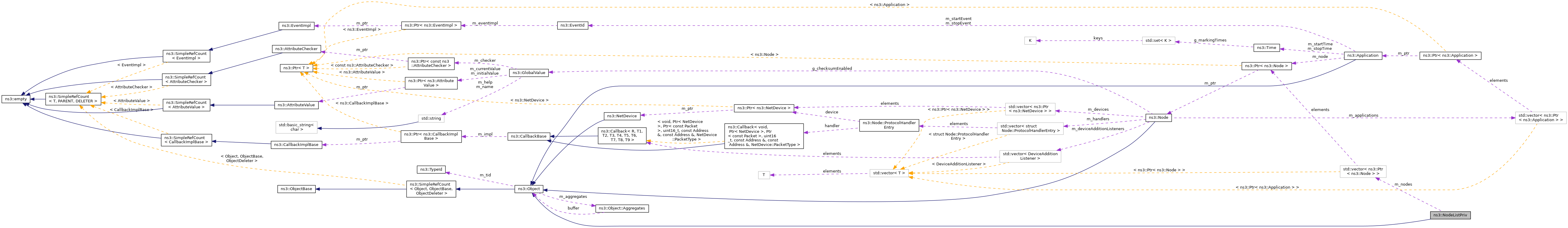Open the ns3::Ptr< ns3::EventImpl > node
The width and height of the screenshot is (1568, 228).
point(430,26)
